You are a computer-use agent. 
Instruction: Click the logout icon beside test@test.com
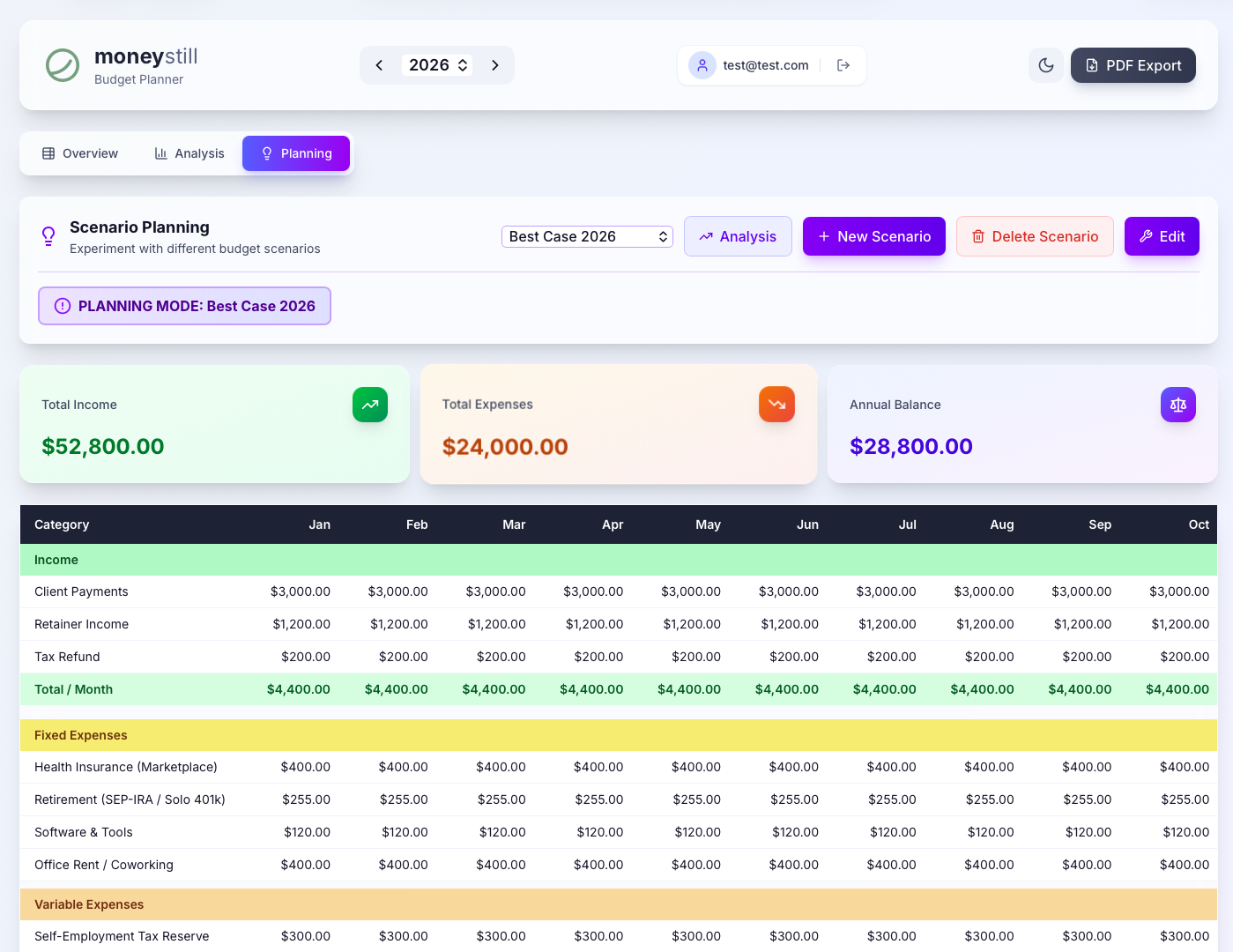click(x=843, y=64)
